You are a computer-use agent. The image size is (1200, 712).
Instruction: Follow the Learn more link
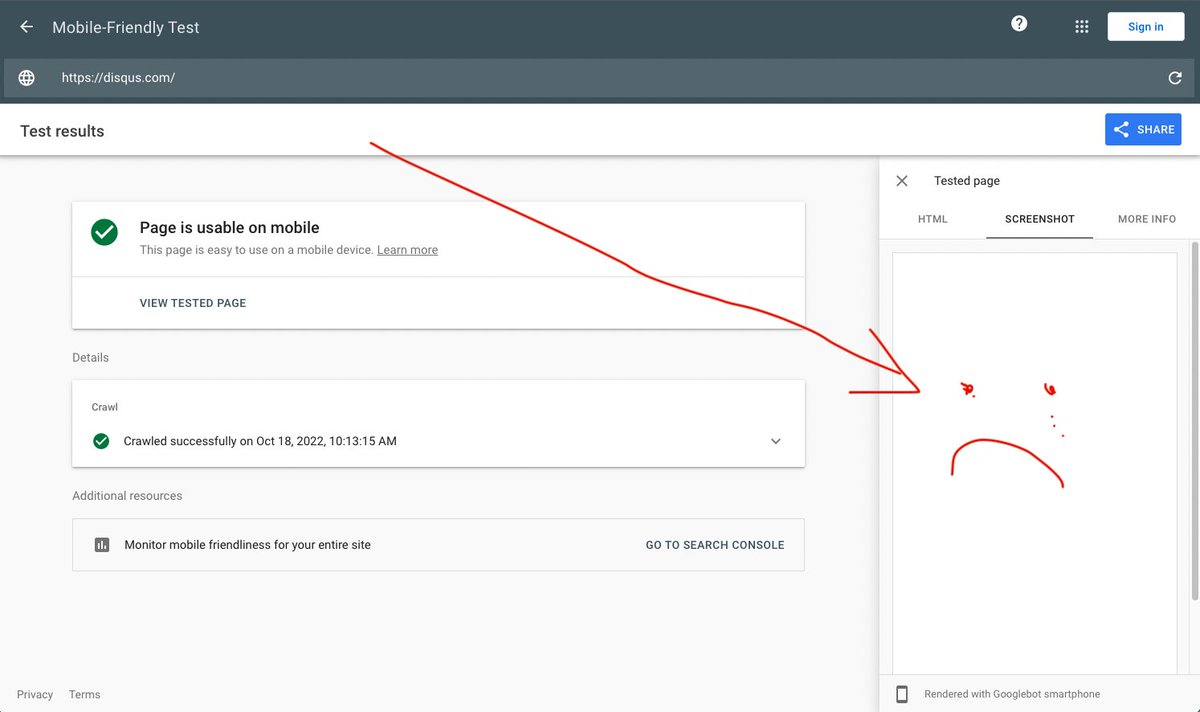pos(407,250)
